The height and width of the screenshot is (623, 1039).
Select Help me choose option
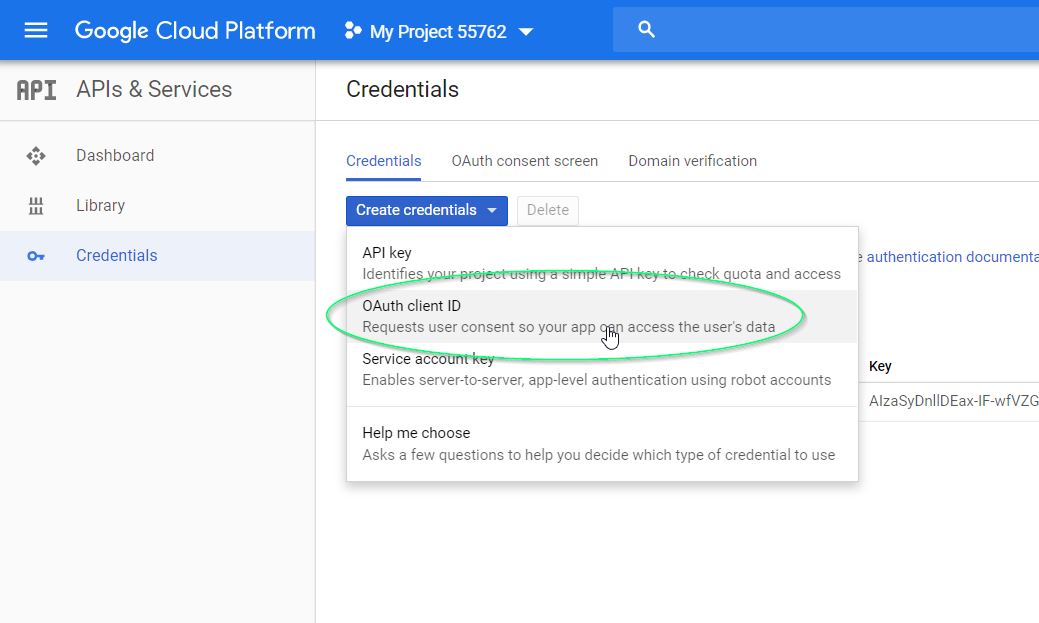(602, 443)
